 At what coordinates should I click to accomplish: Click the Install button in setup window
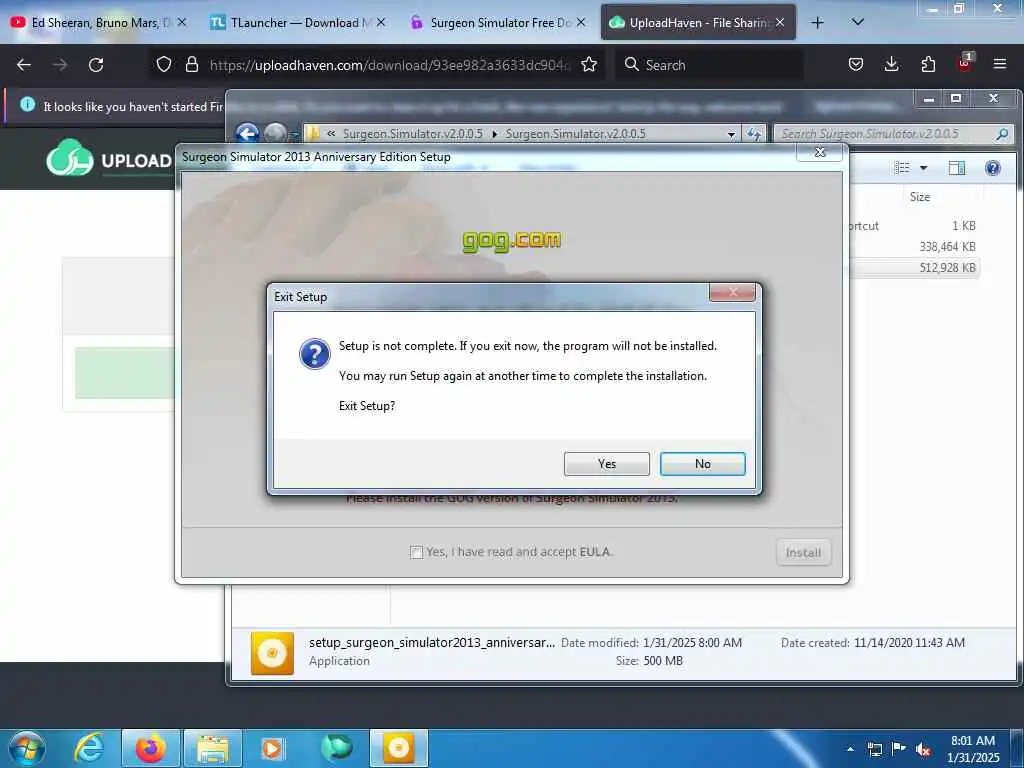(x=803, y=552)
